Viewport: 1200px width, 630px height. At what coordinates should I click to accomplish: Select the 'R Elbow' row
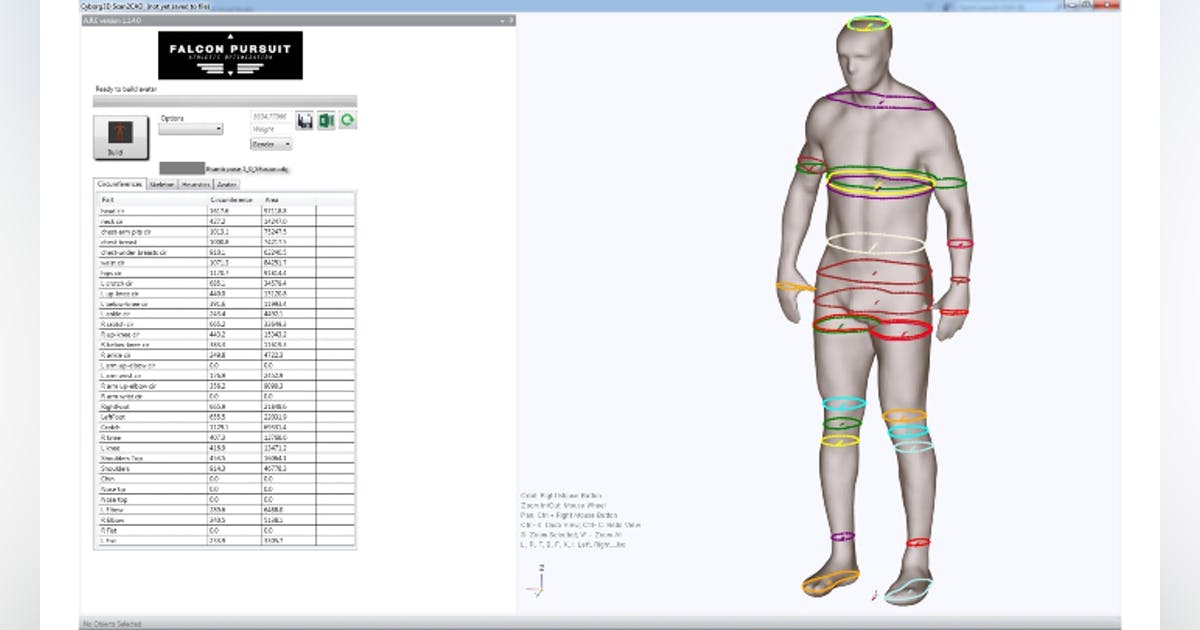coord(225,520)
